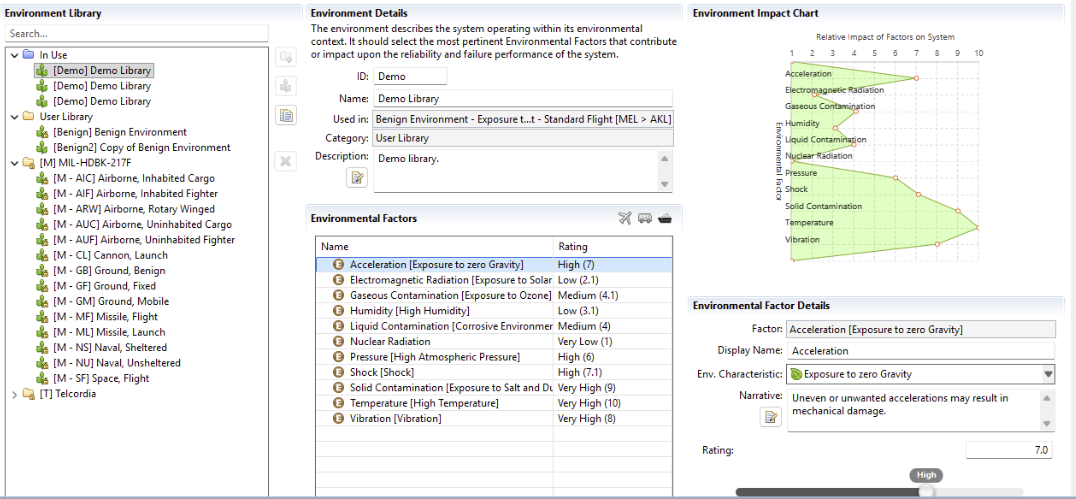
Task: Click the Rating column header
Action: (x=612, y=246)
